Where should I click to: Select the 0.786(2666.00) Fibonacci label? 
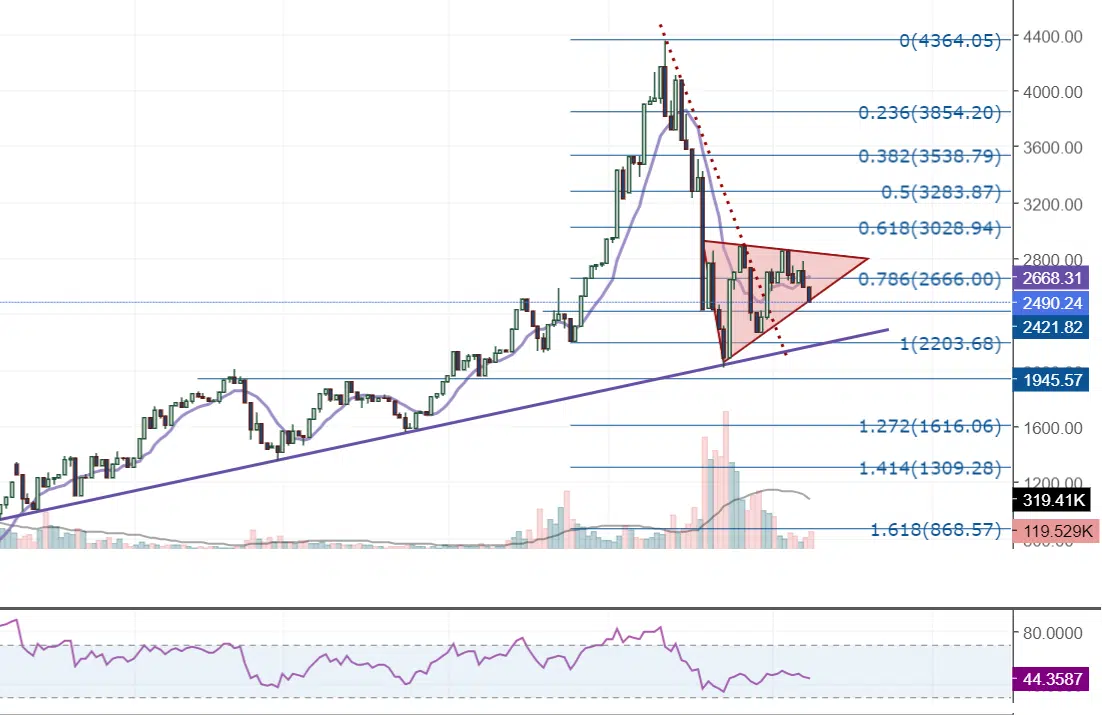[x=930, y=279]
